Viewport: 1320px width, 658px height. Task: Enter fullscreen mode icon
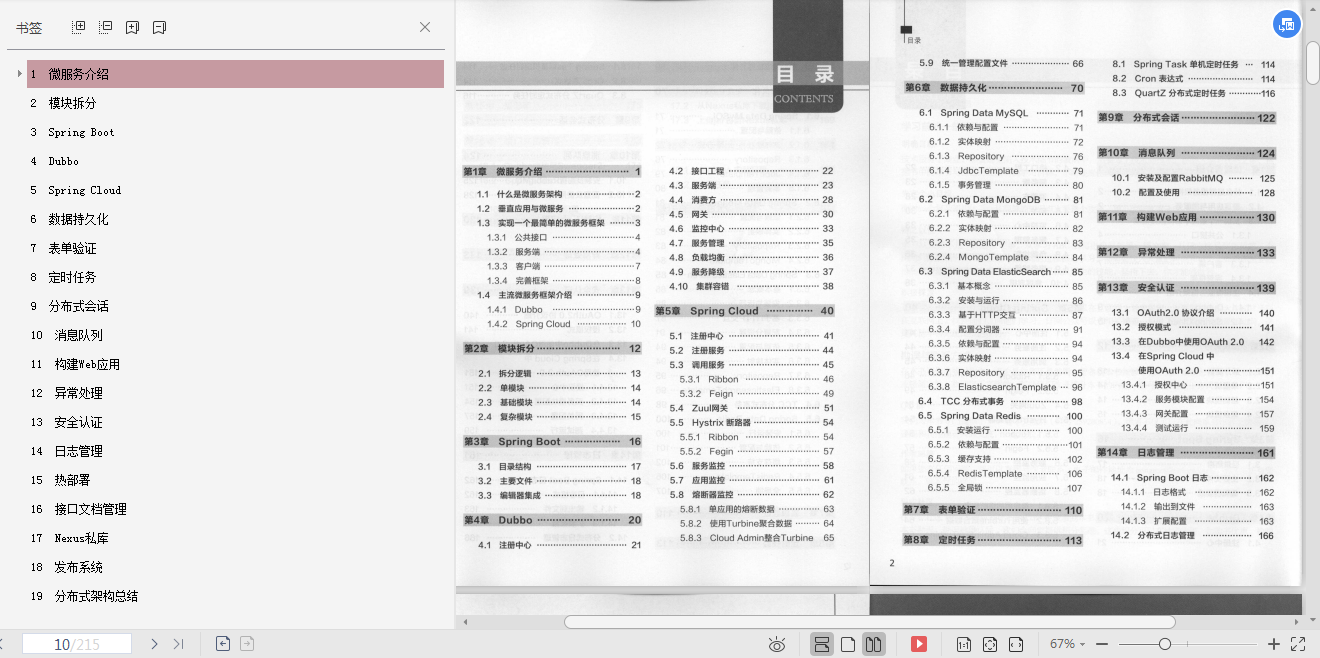1298,644
